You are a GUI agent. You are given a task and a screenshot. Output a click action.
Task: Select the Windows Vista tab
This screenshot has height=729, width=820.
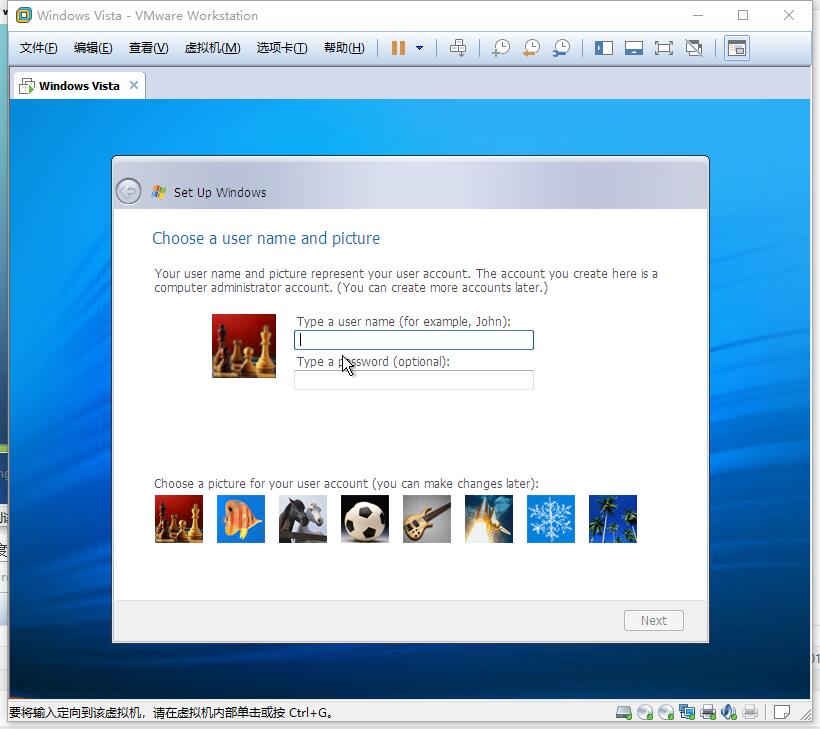click(x=78, y=86)
